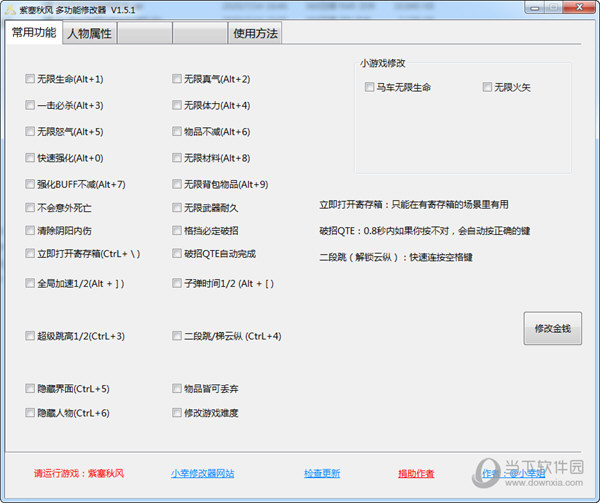This screenshot has width=600, height=503.
Task: Open the 人物属性 tab
Action: 90,33
